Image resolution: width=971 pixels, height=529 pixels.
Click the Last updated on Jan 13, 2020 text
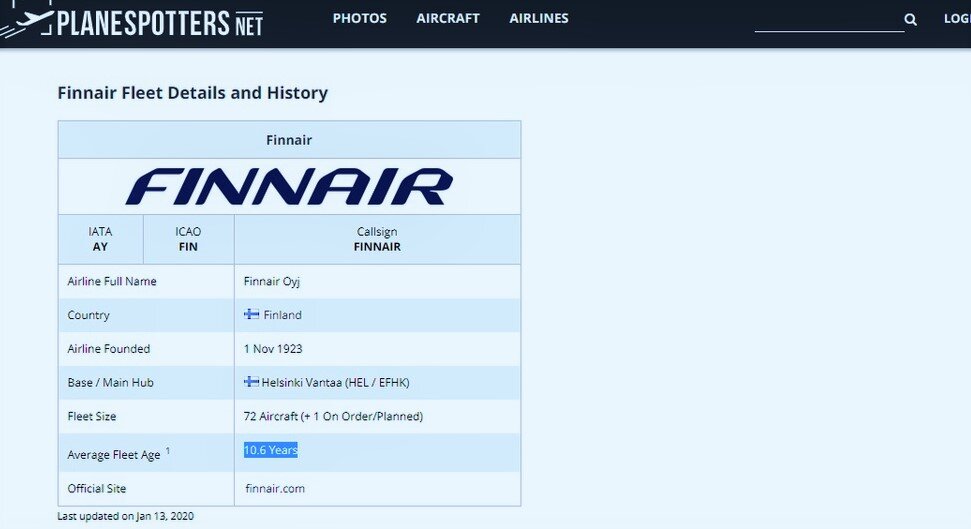(x=125, y=516)
